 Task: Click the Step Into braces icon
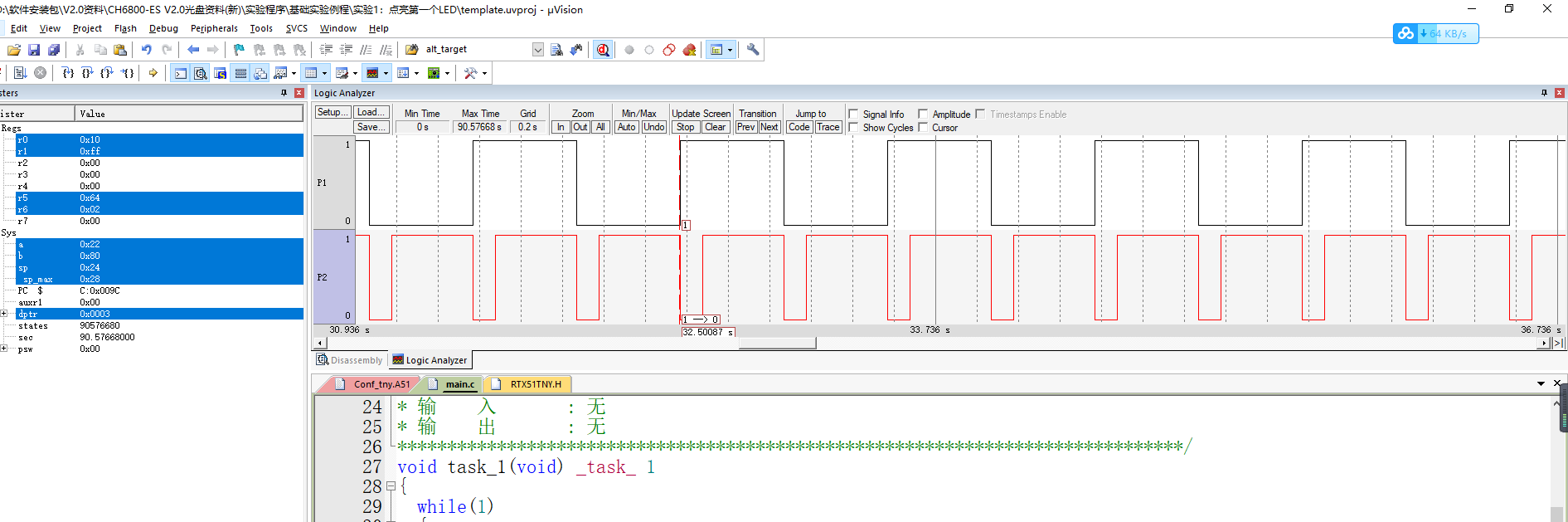point(68,73)
